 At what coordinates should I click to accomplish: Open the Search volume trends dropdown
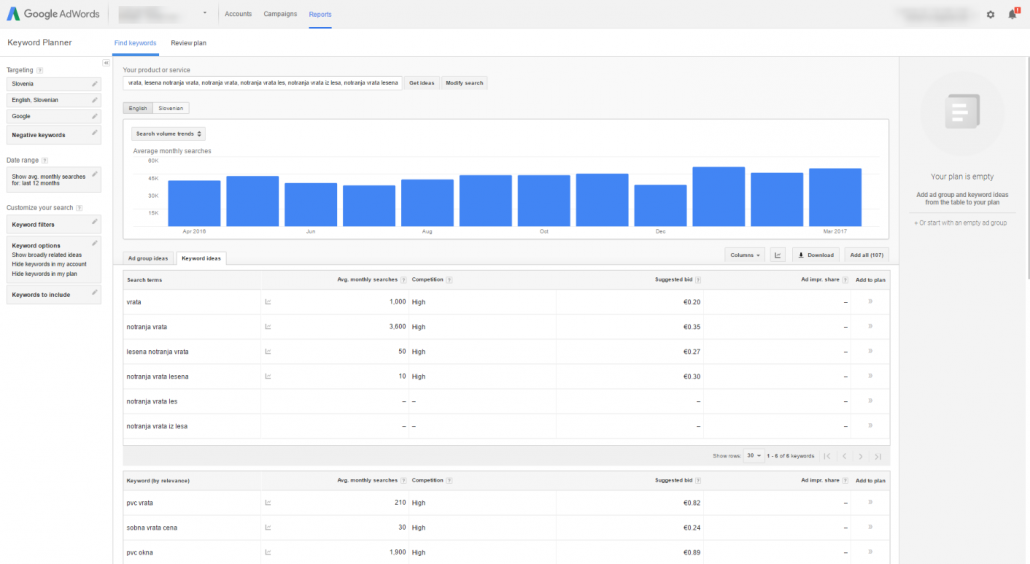168,133
